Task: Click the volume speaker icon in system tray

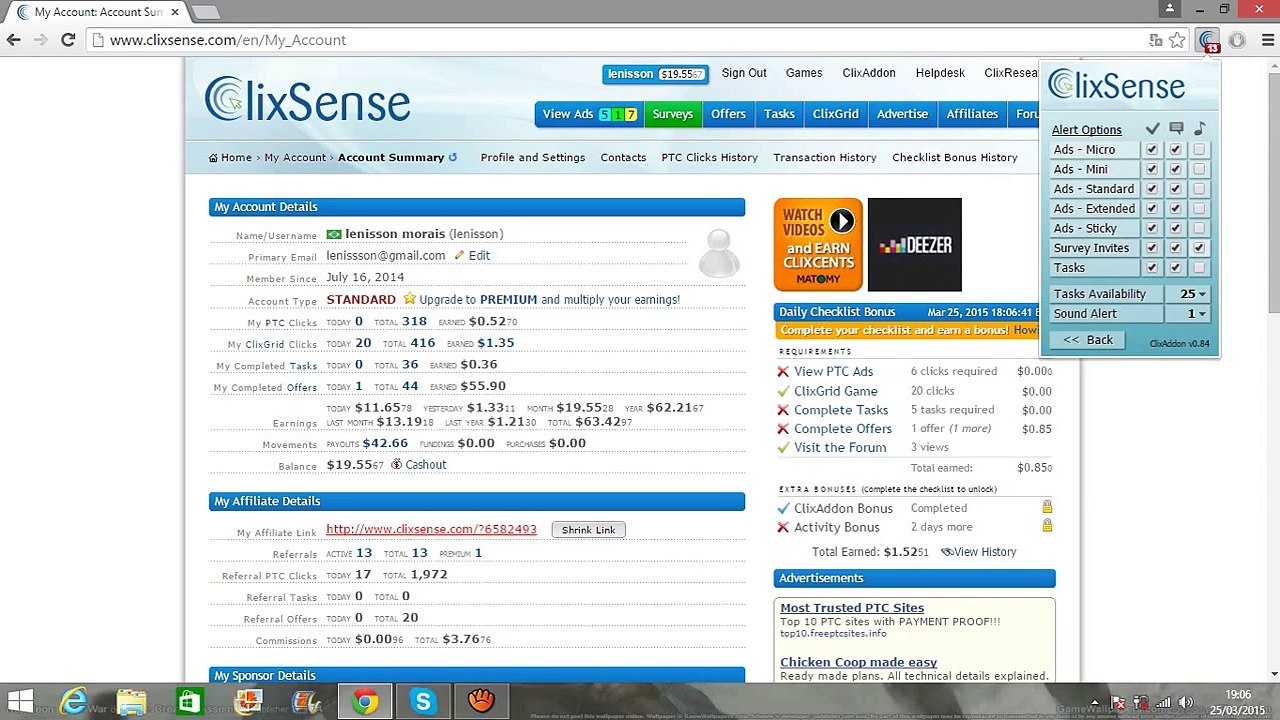Action: [x=1187, y=702]
